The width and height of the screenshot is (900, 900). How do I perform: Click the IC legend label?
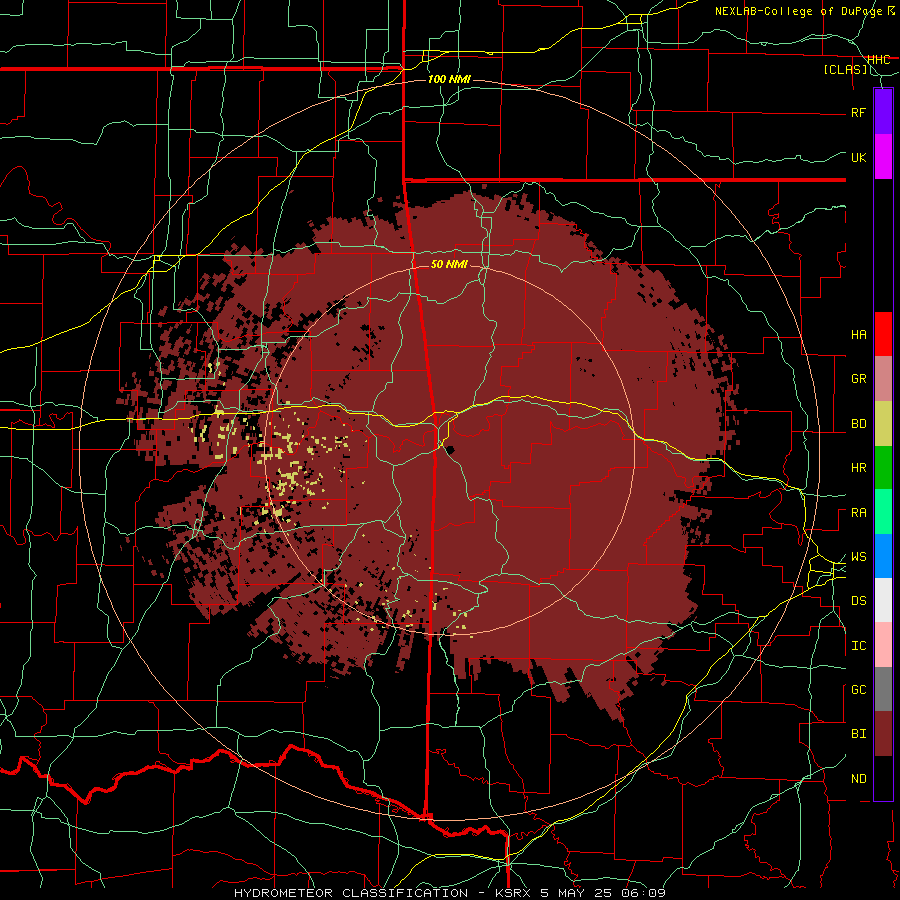(859, 646)
